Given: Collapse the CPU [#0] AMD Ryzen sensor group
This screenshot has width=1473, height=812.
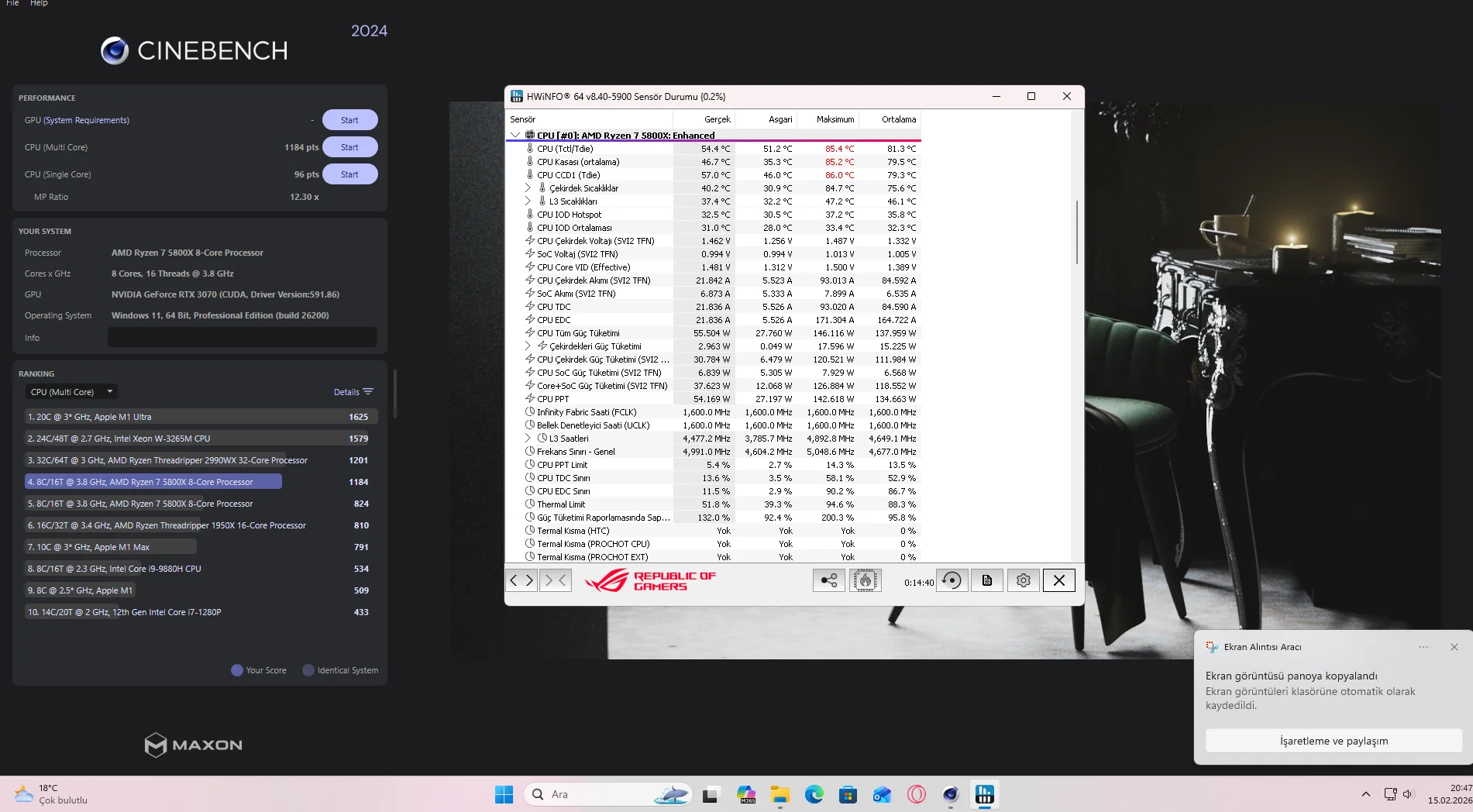Looking at the screenshot, I should [515, 135].
